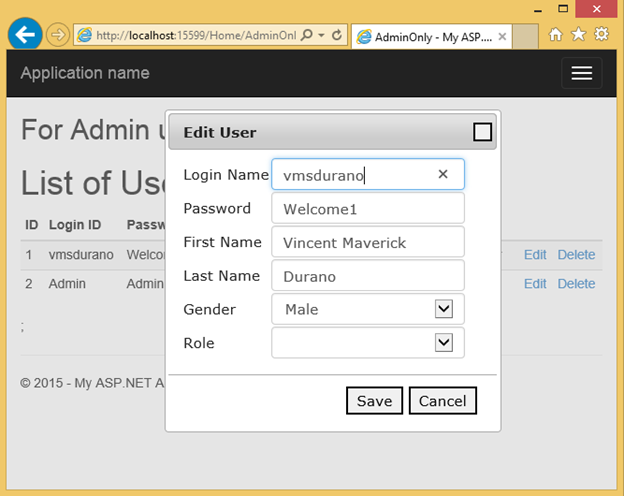
Task: Select the AdminOnly browser tab
Action: 431,37
